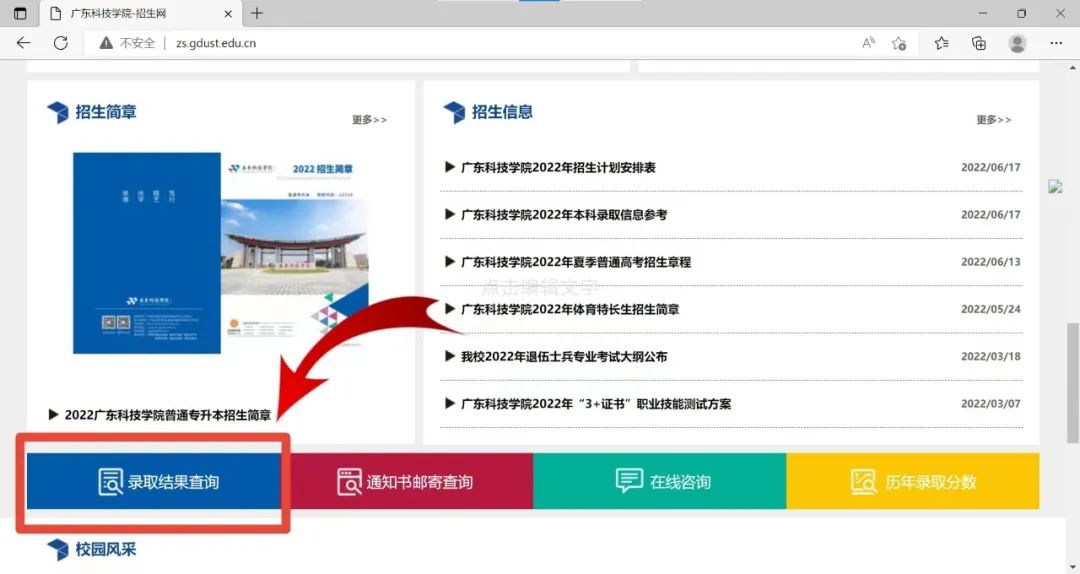
Task: Click date 2022/05/24
Action: 990,309
